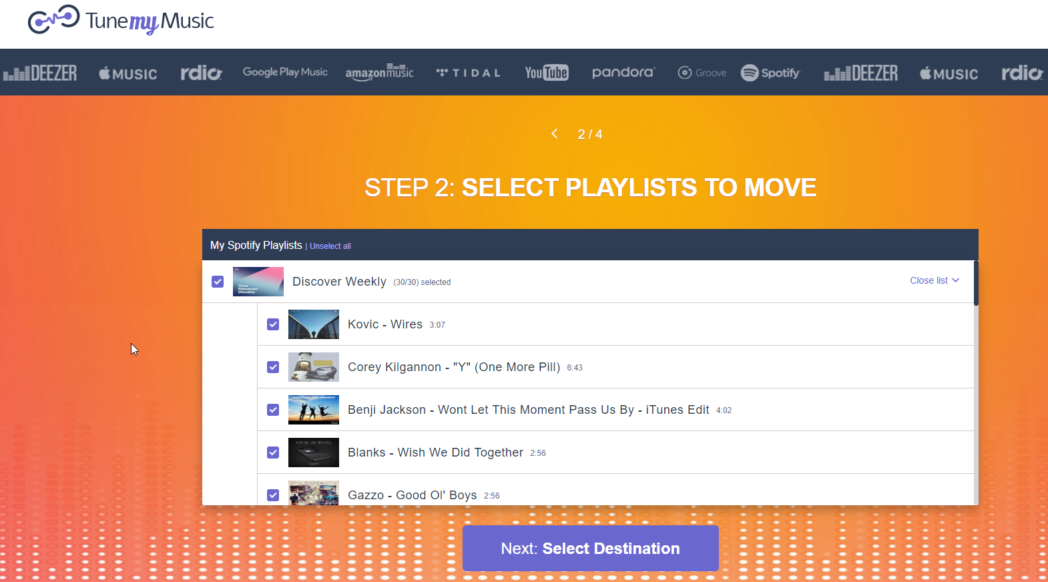Screen dimensions: 1048x582
Task: Click 'Gazzo - Good Ol' Boys' title
Action: point(412,495)
